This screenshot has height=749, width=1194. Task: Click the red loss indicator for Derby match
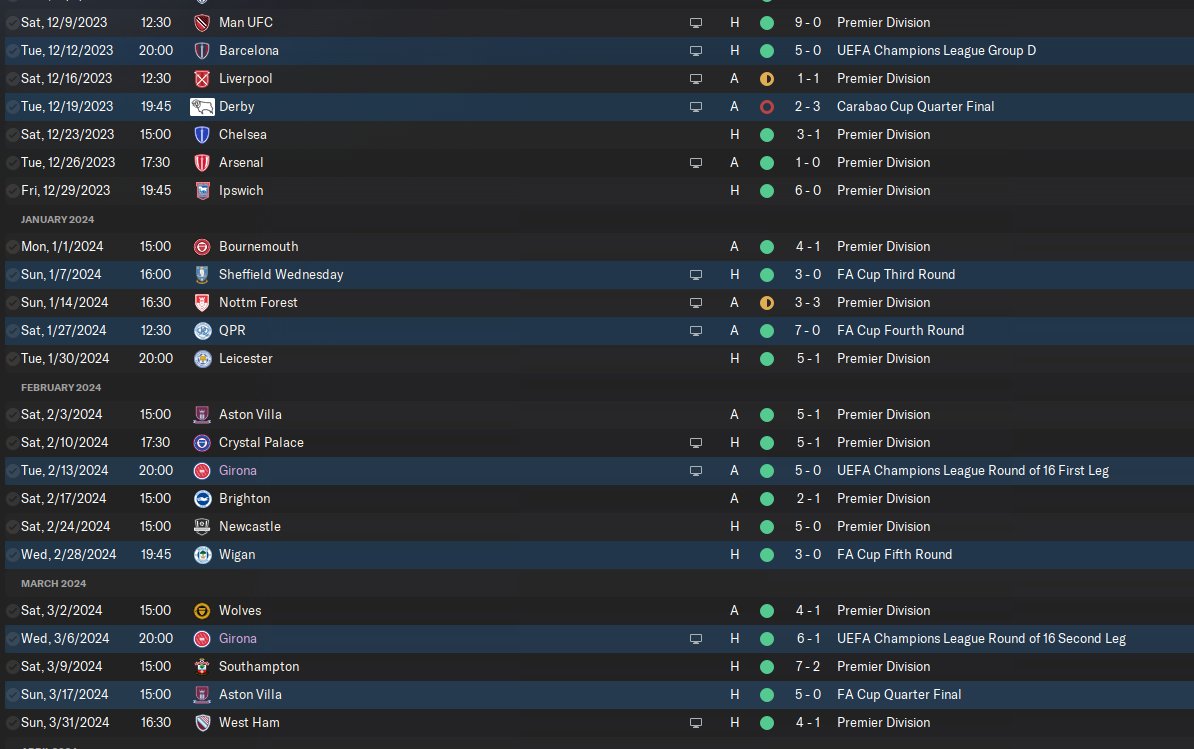click(x=767, y=106)
